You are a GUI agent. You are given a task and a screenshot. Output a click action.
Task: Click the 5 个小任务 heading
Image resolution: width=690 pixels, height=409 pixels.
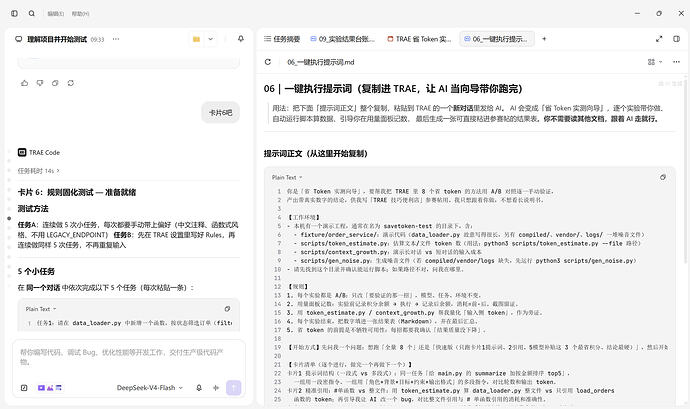click(36, 271)
